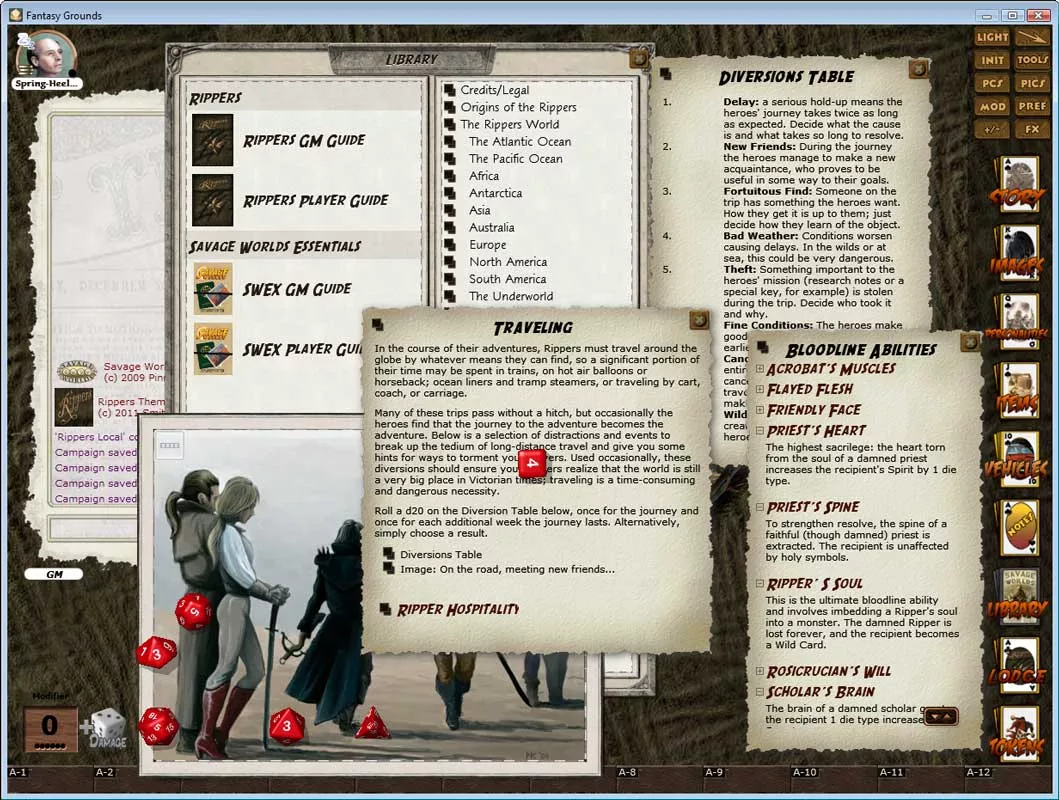Collapse Scholar's Brain ability
The height and width of the screenshot is (800, 1059).
(x=760, y=692)
